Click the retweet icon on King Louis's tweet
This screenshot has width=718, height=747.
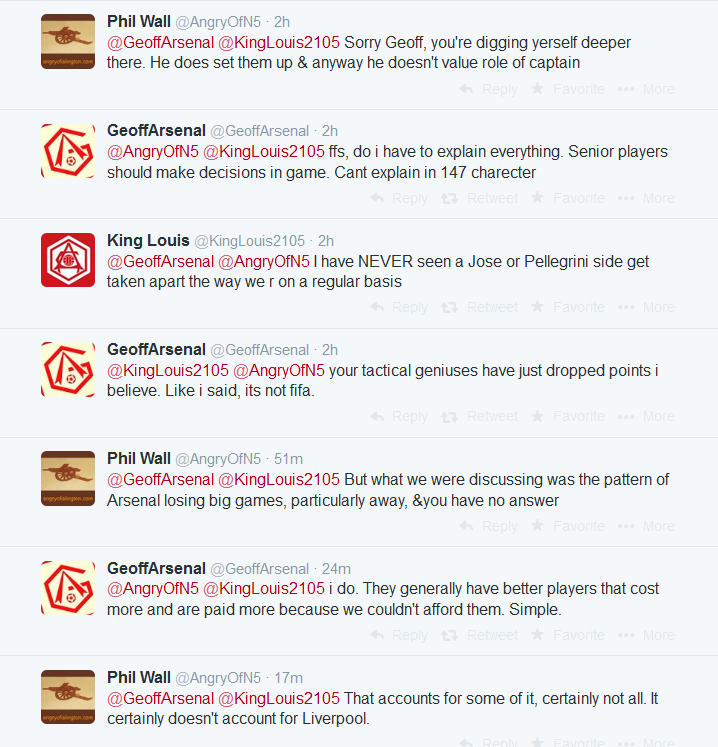[x=450, y=308]
